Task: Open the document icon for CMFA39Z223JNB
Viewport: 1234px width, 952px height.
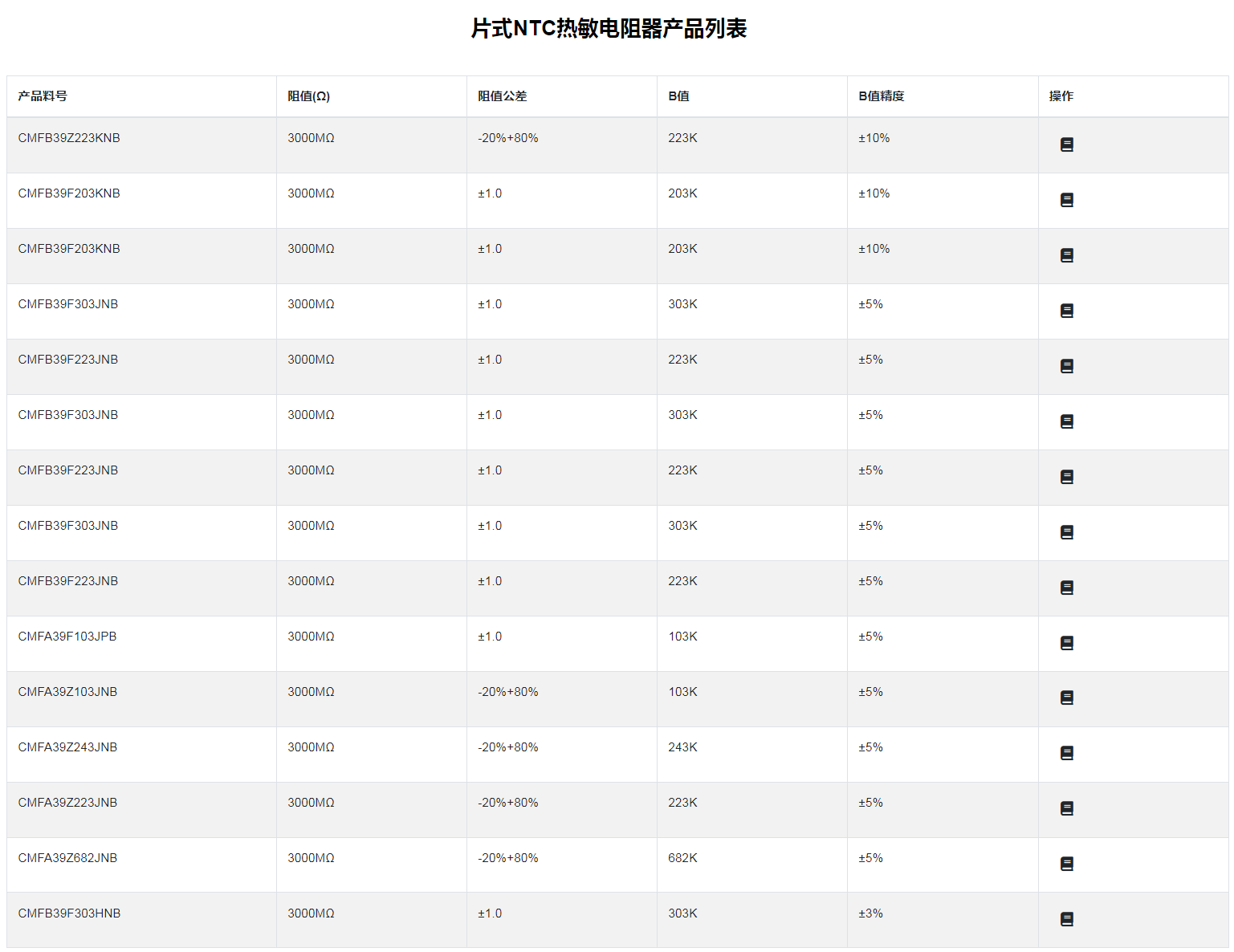Action: coord(1066,809)
